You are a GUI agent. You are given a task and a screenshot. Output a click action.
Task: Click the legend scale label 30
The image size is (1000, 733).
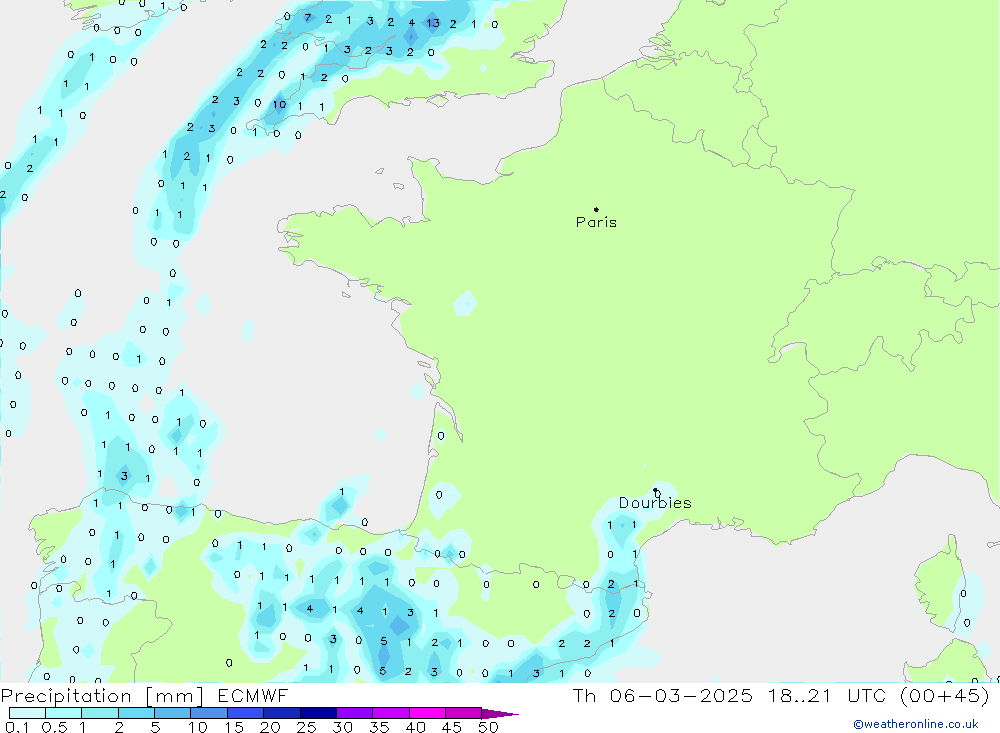[x=342, y=727]
